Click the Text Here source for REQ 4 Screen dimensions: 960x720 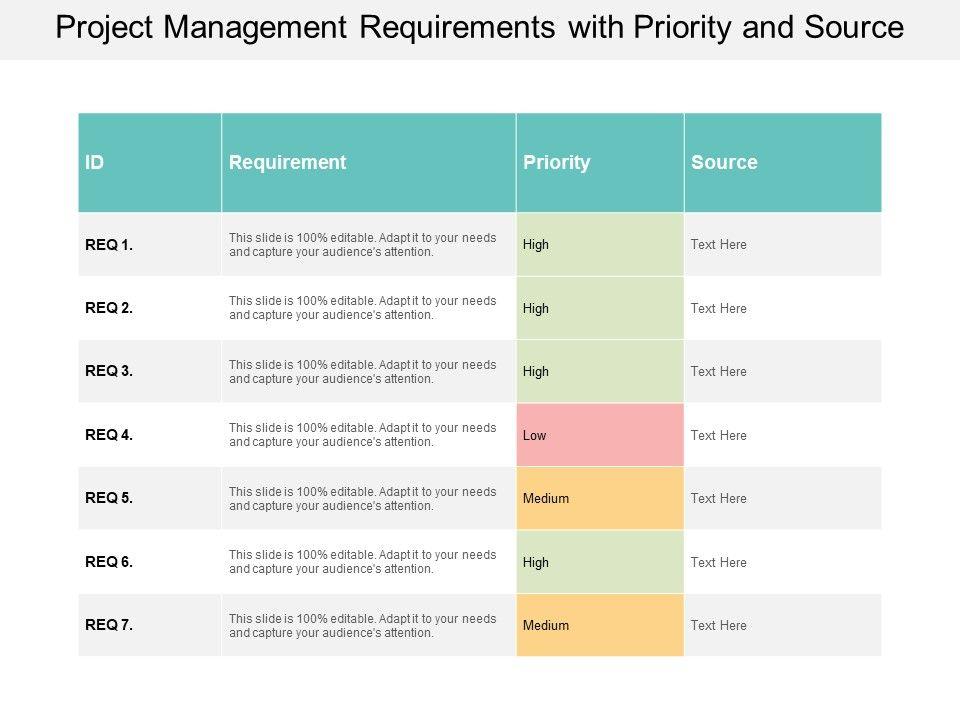[719, 435]
